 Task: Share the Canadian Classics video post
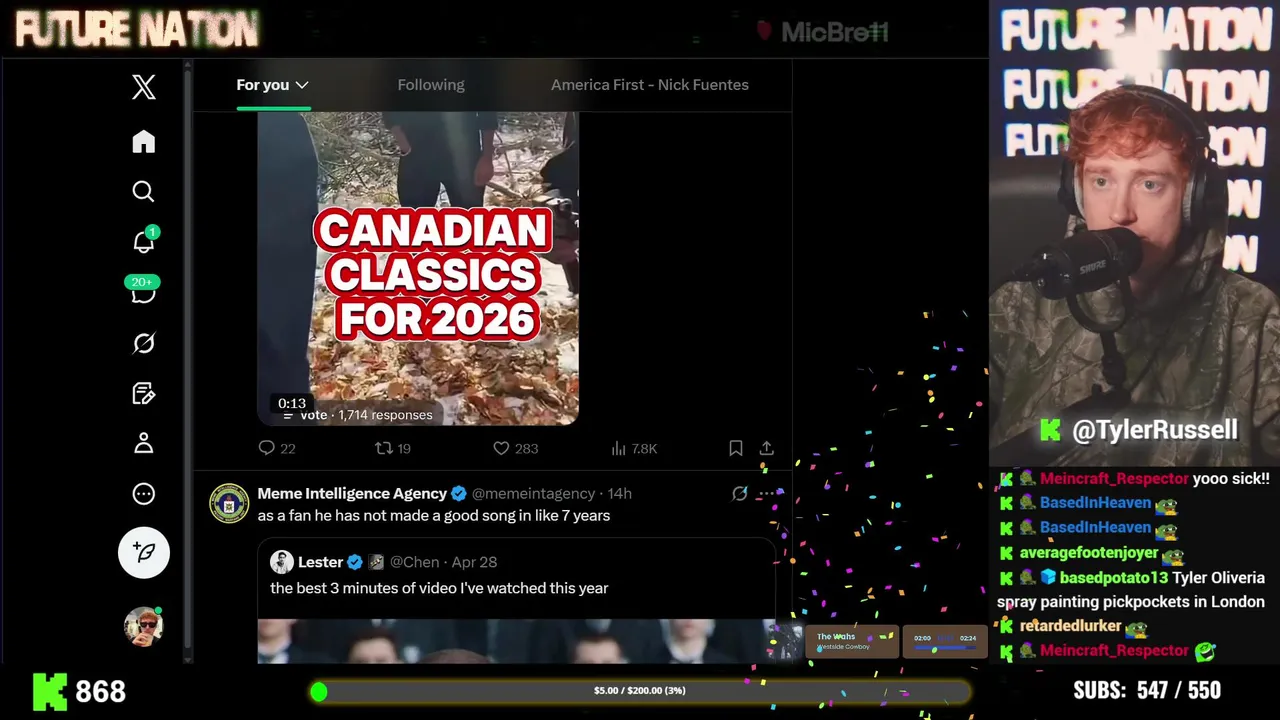767,448
